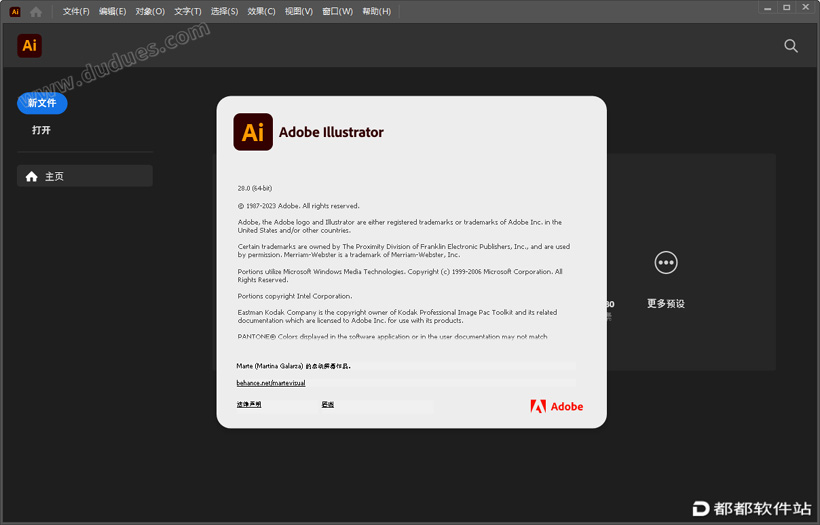Open the 选择(S) menu
Image resolution: width=820 pixels, height=525 pixels.
click(x=224, y=12)
